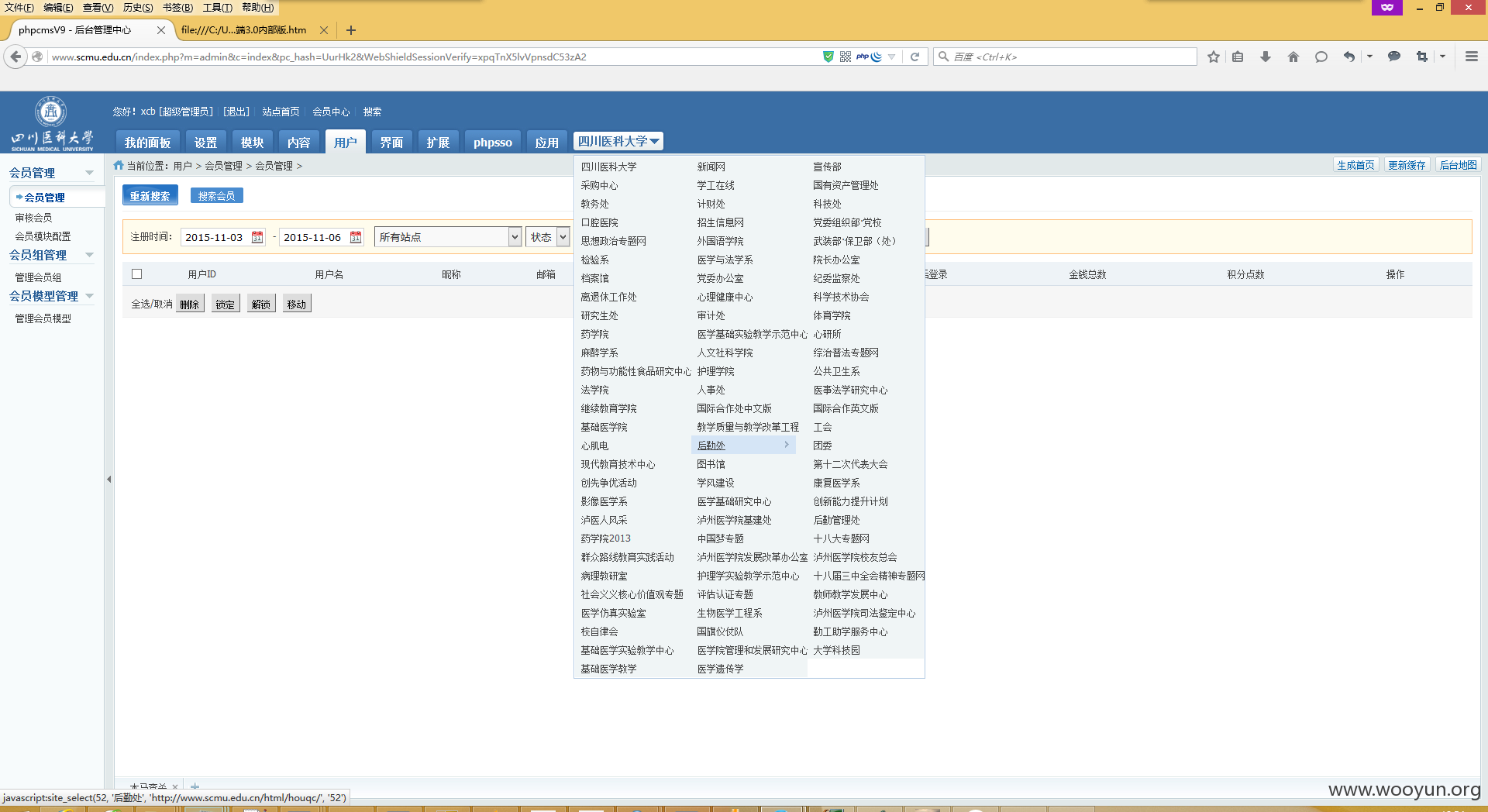Switch to 内容 tab
Viewport: 1488px width, 812px height.
[x=299, y=142]
